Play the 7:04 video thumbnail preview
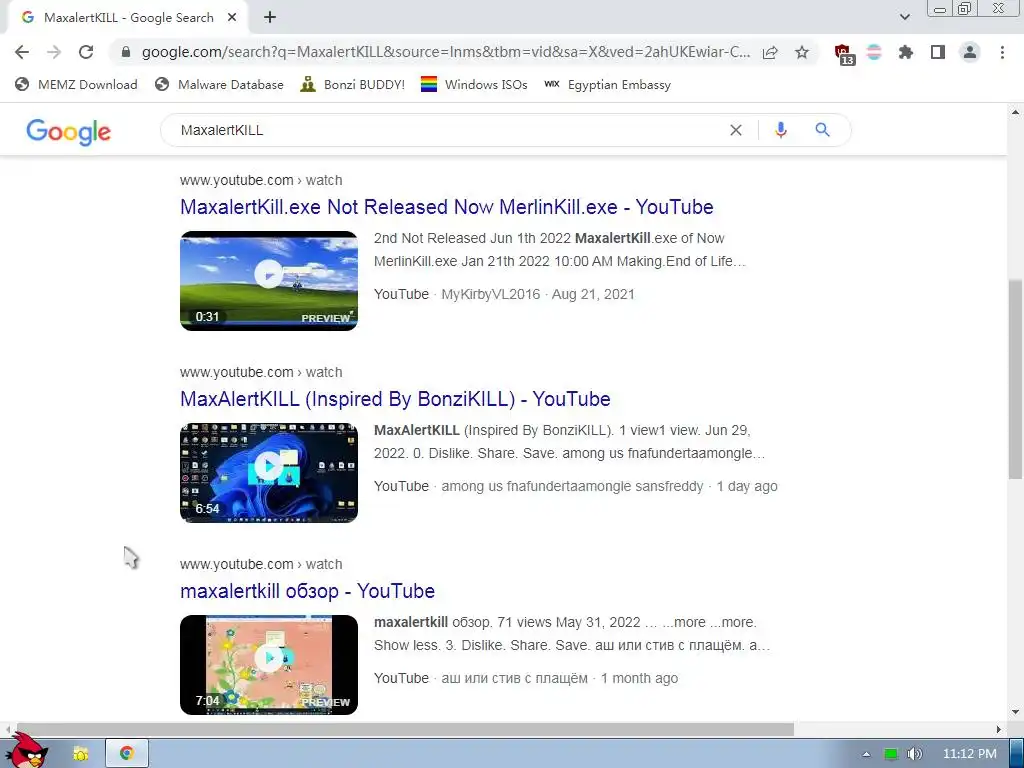Screen dimensions: 1024x768 click(269, 665)
